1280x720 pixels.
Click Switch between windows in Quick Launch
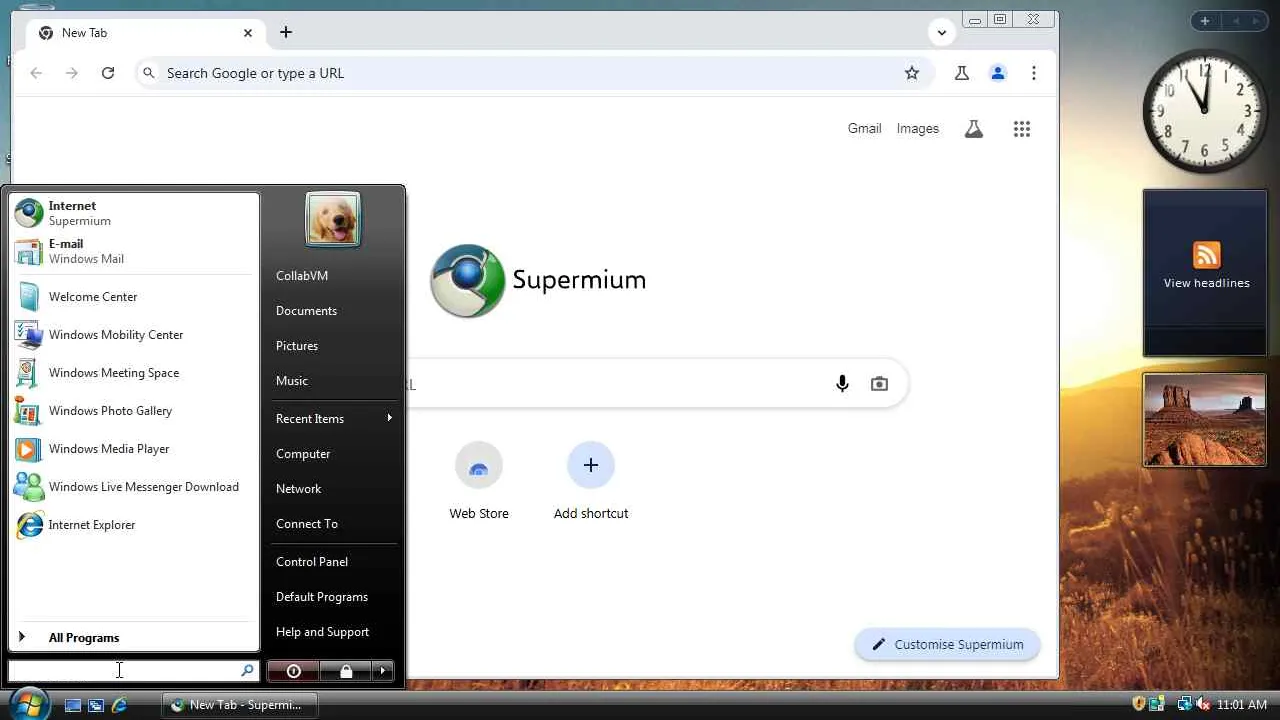[96, 705]
